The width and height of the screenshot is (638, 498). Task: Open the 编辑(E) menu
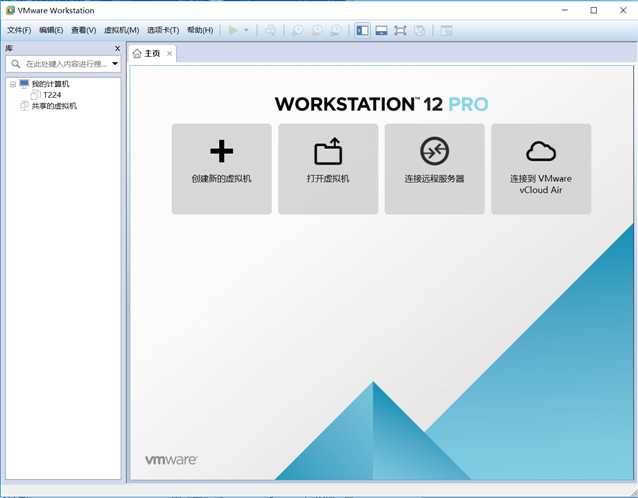(x=51, y=31)
